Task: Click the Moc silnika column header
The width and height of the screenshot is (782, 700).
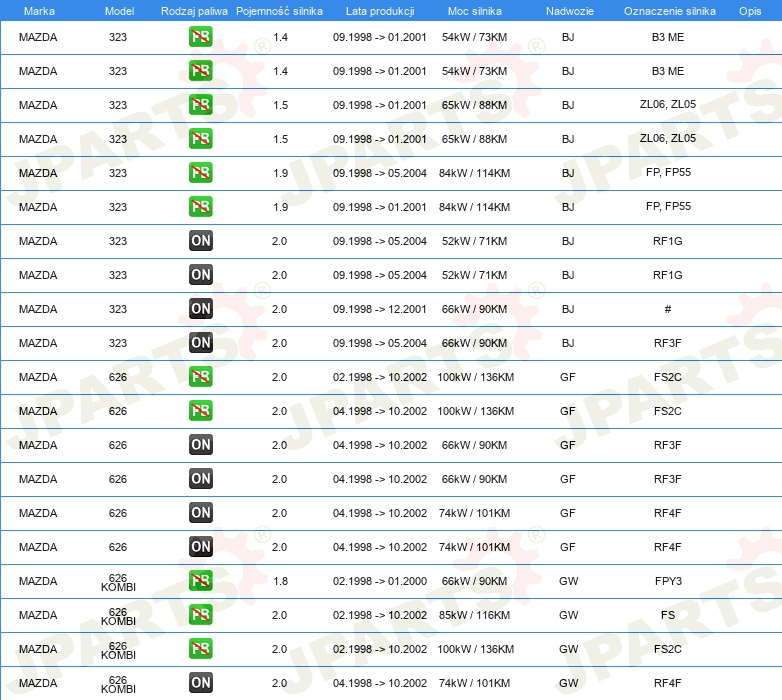Action: (475, 11)
